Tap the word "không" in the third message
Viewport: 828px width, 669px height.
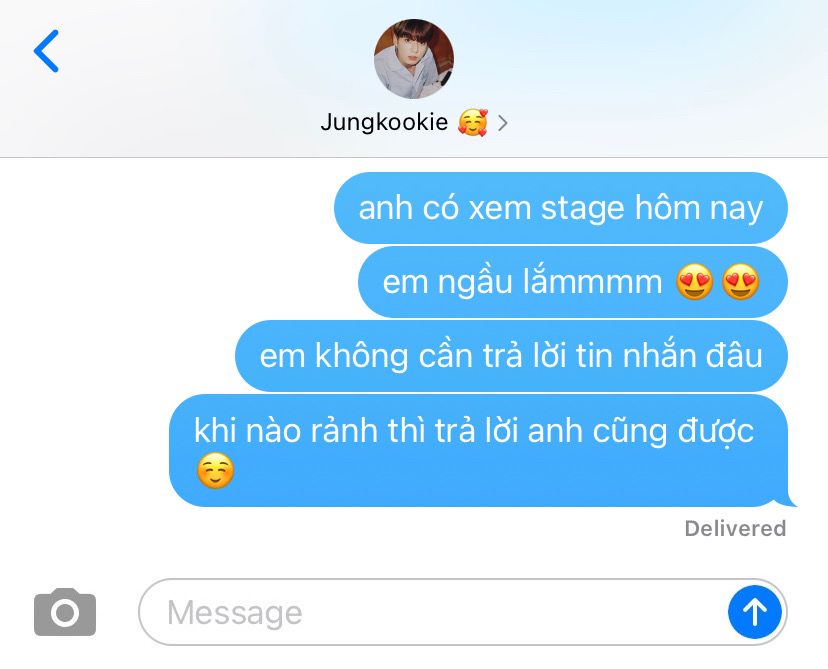tap(362, 356)
